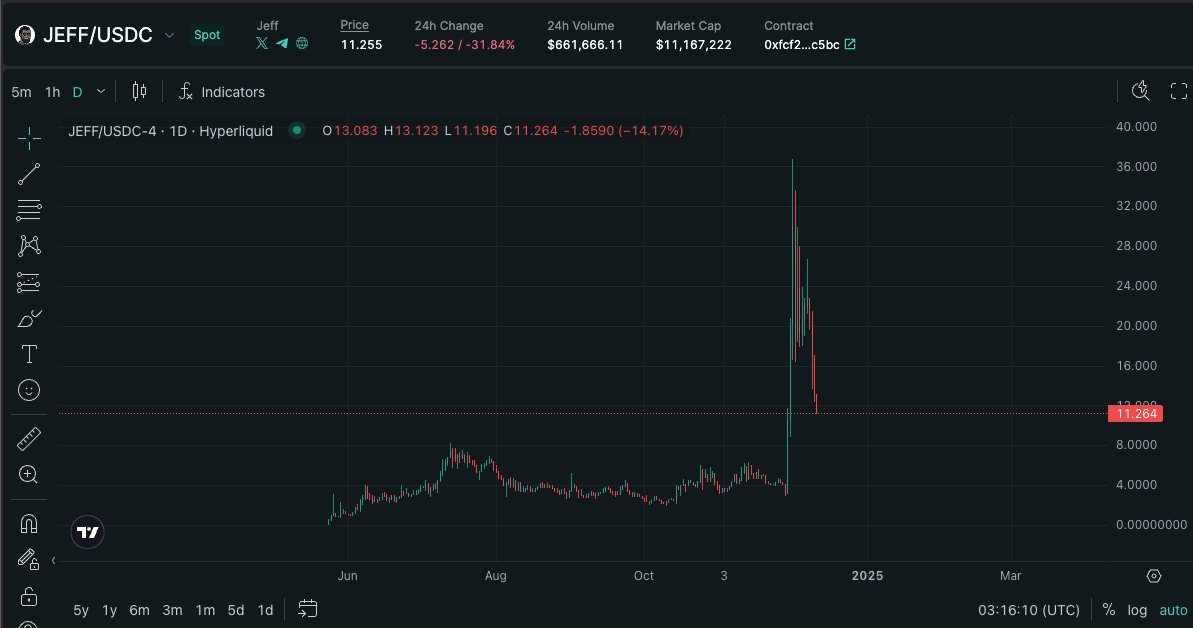Enter fullscreen chart mode

(x=1179, y=91)
